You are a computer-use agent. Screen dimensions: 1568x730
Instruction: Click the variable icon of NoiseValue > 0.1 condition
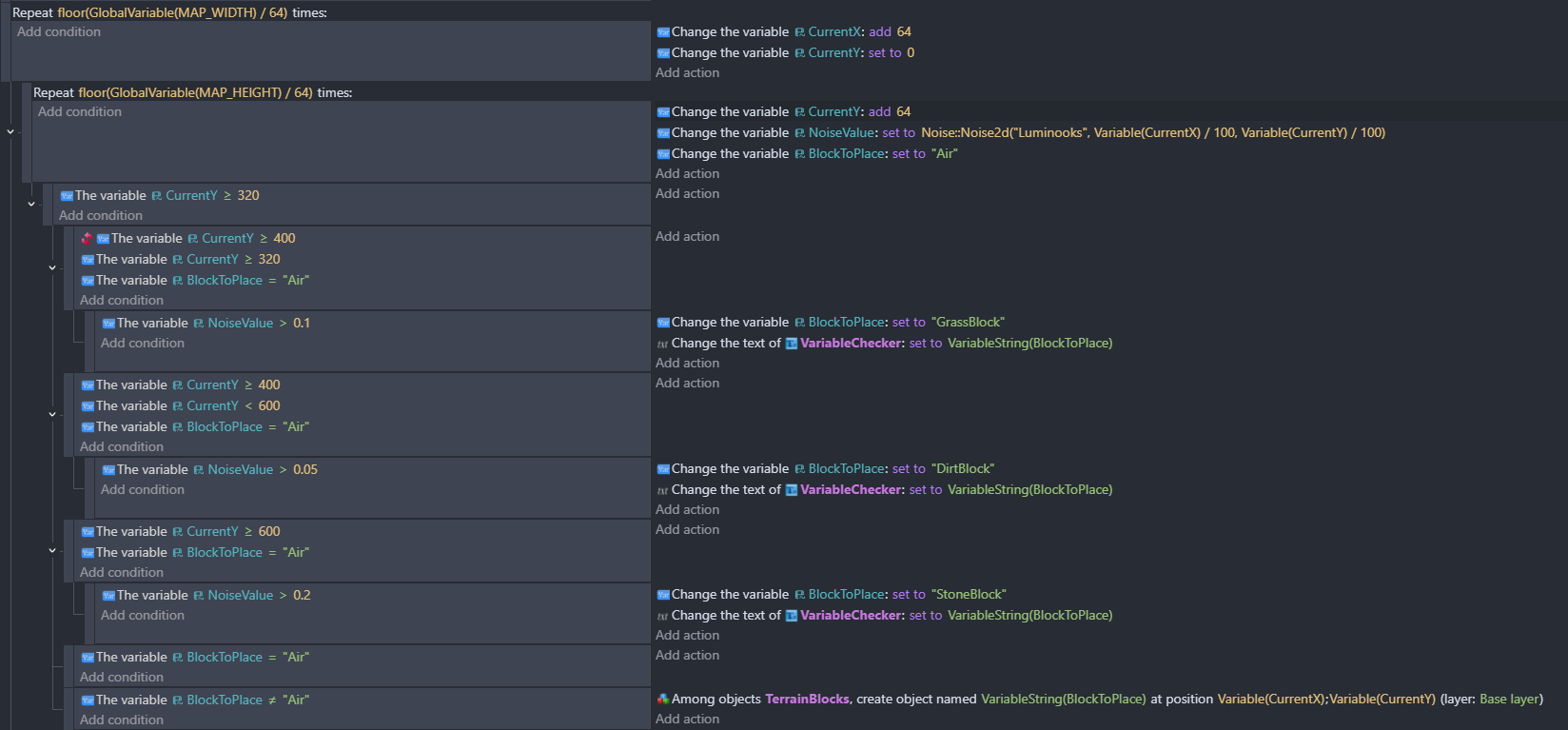pos(108,324)
